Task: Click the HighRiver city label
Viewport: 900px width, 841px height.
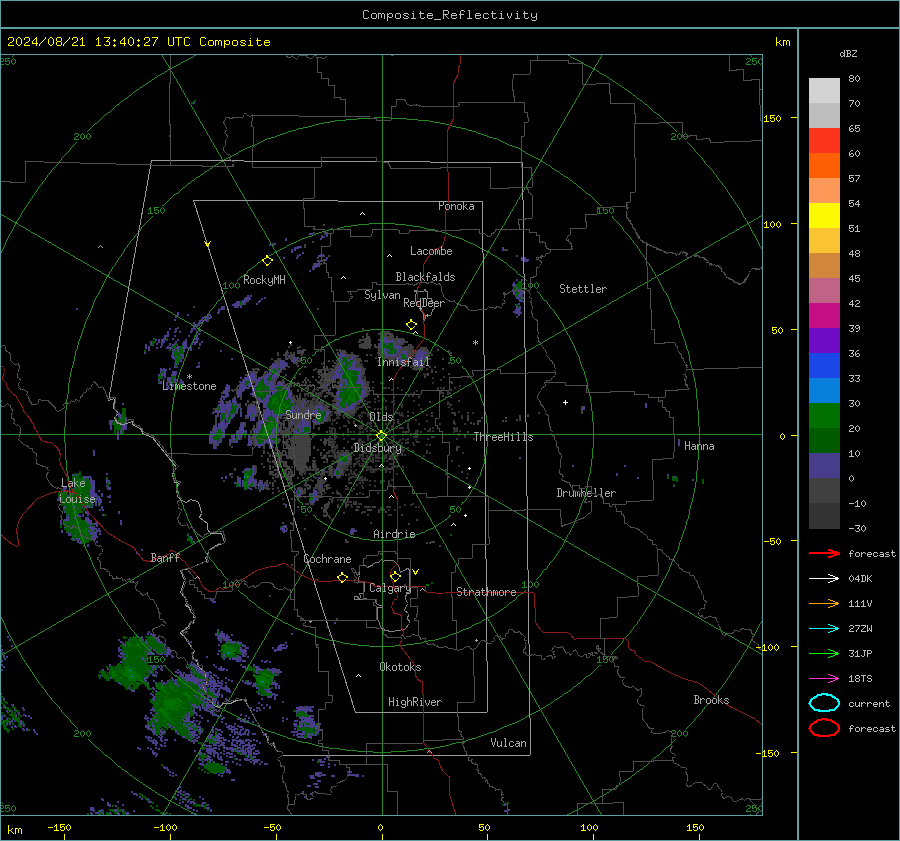Action: point(415,702)
